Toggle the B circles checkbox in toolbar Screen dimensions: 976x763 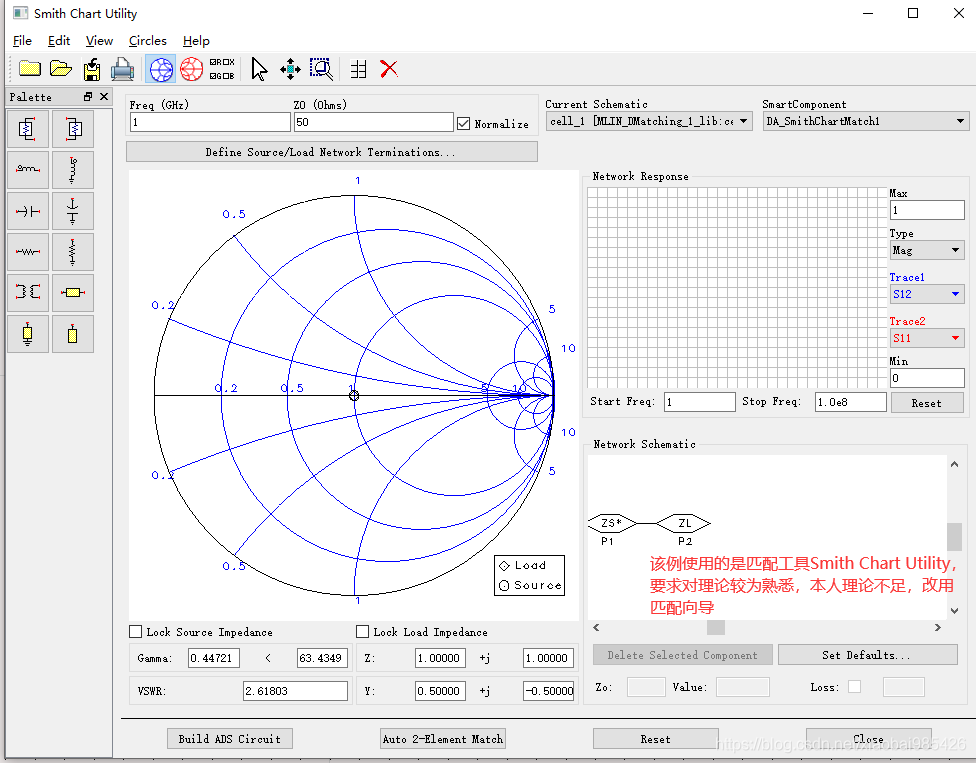(227, 76)
